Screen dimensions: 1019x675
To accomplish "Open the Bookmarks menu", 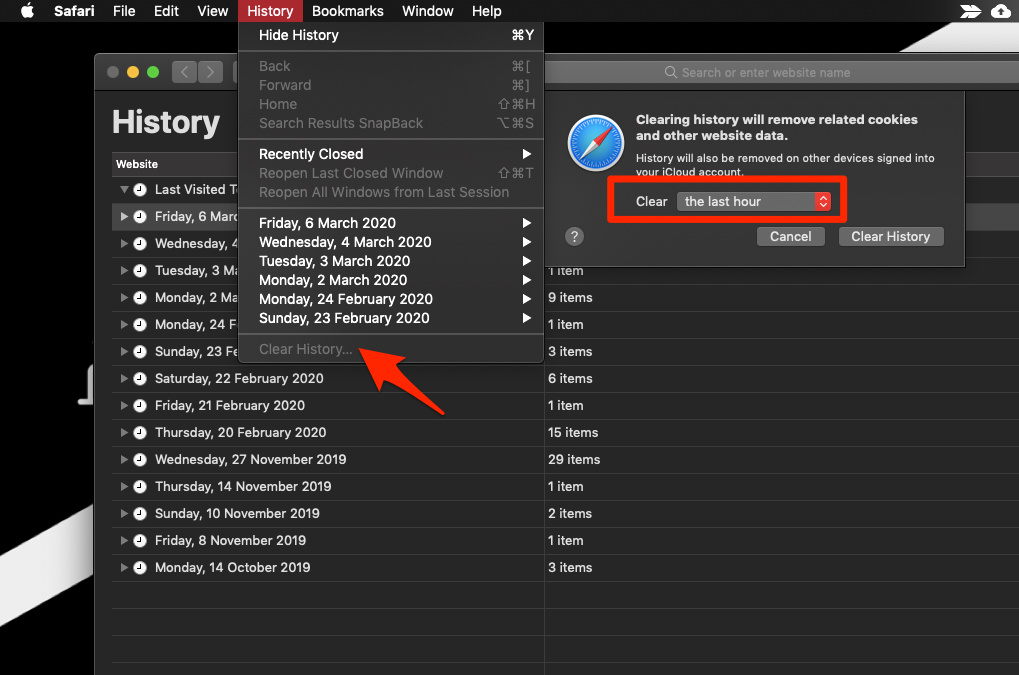I will (x=347, y=11).
